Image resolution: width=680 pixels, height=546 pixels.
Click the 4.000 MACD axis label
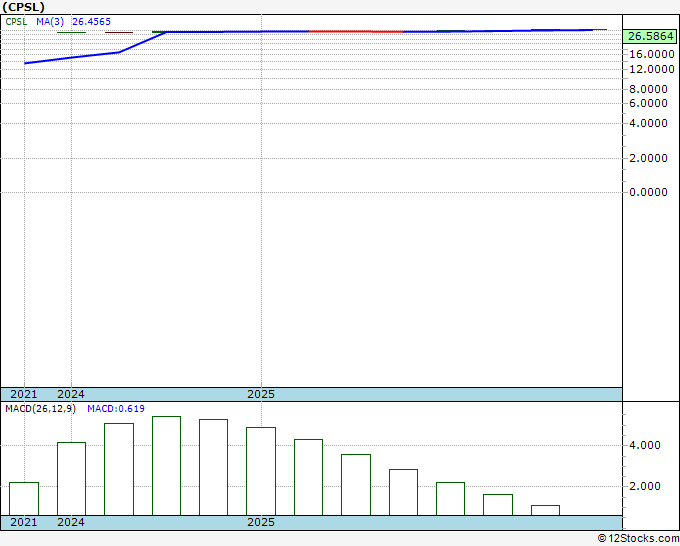coord(645,445)
